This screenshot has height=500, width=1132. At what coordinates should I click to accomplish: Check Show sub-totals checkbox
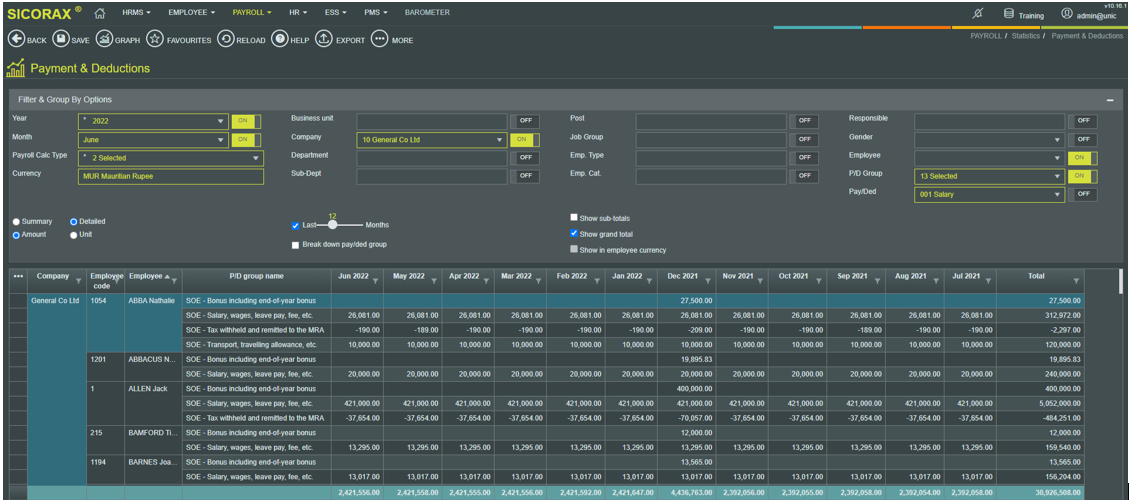click(574, 218)
